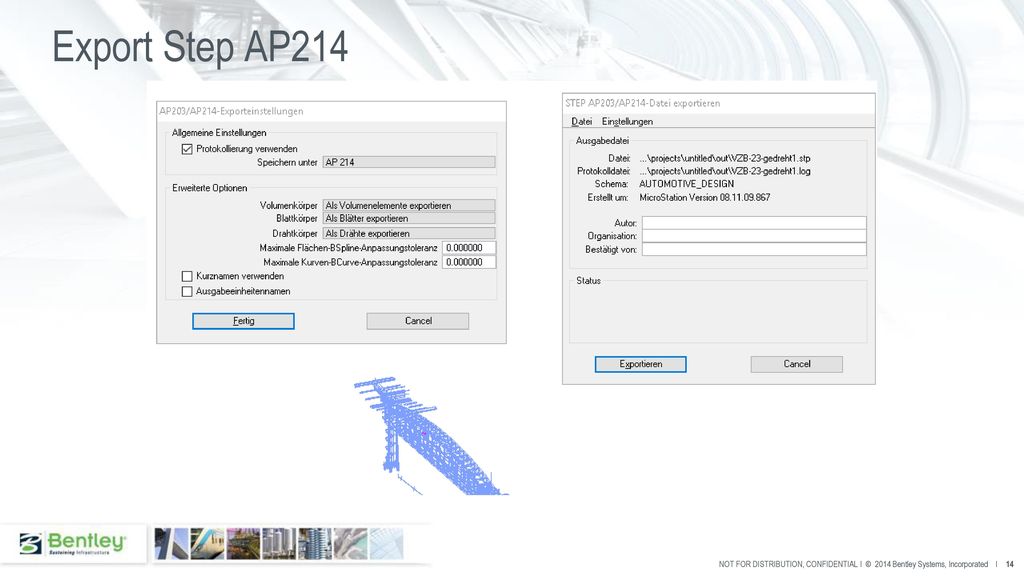Click the slide number 14
The height and width of the screenshot is (576, 1024).
click(1010, 564)
